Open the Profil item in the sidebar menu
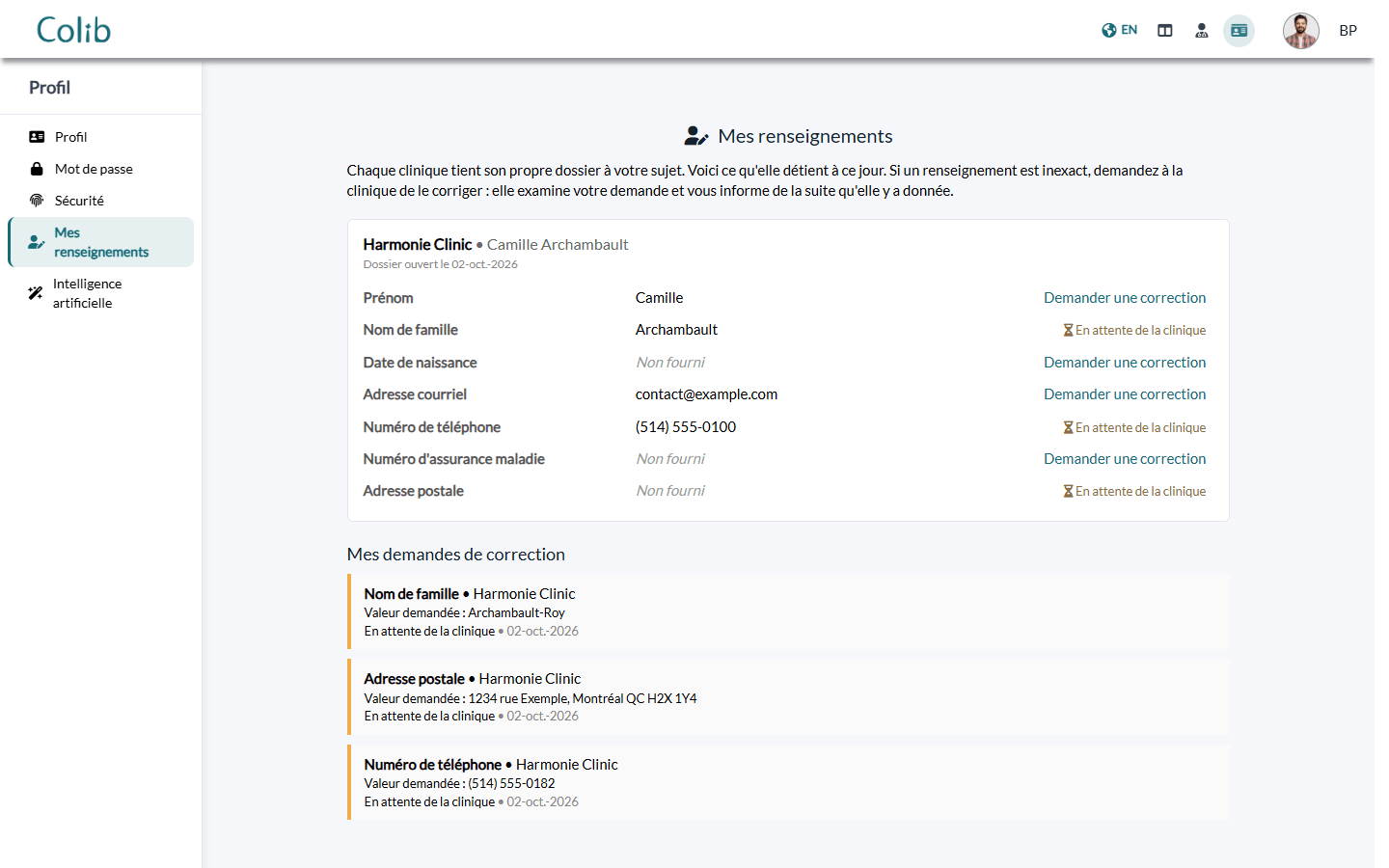This screenshot has height=868, width=1389. 101,137
